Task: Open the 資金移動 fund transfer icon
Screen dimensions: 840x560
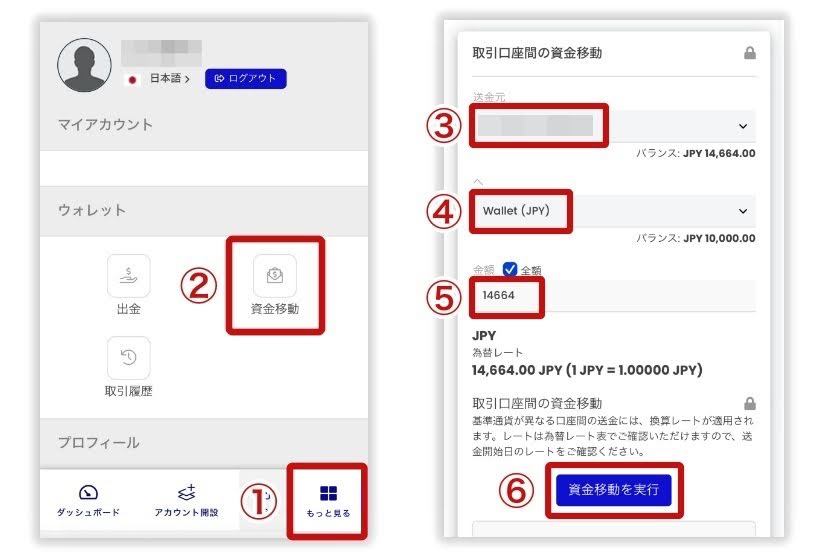Action: pos(275,276)
